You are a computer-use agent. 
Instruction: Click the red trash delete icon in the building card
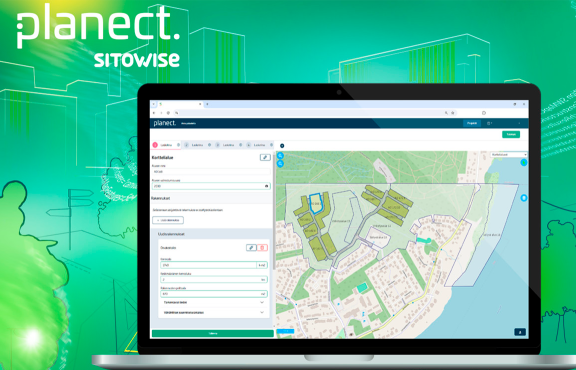(x=262, y=248)
